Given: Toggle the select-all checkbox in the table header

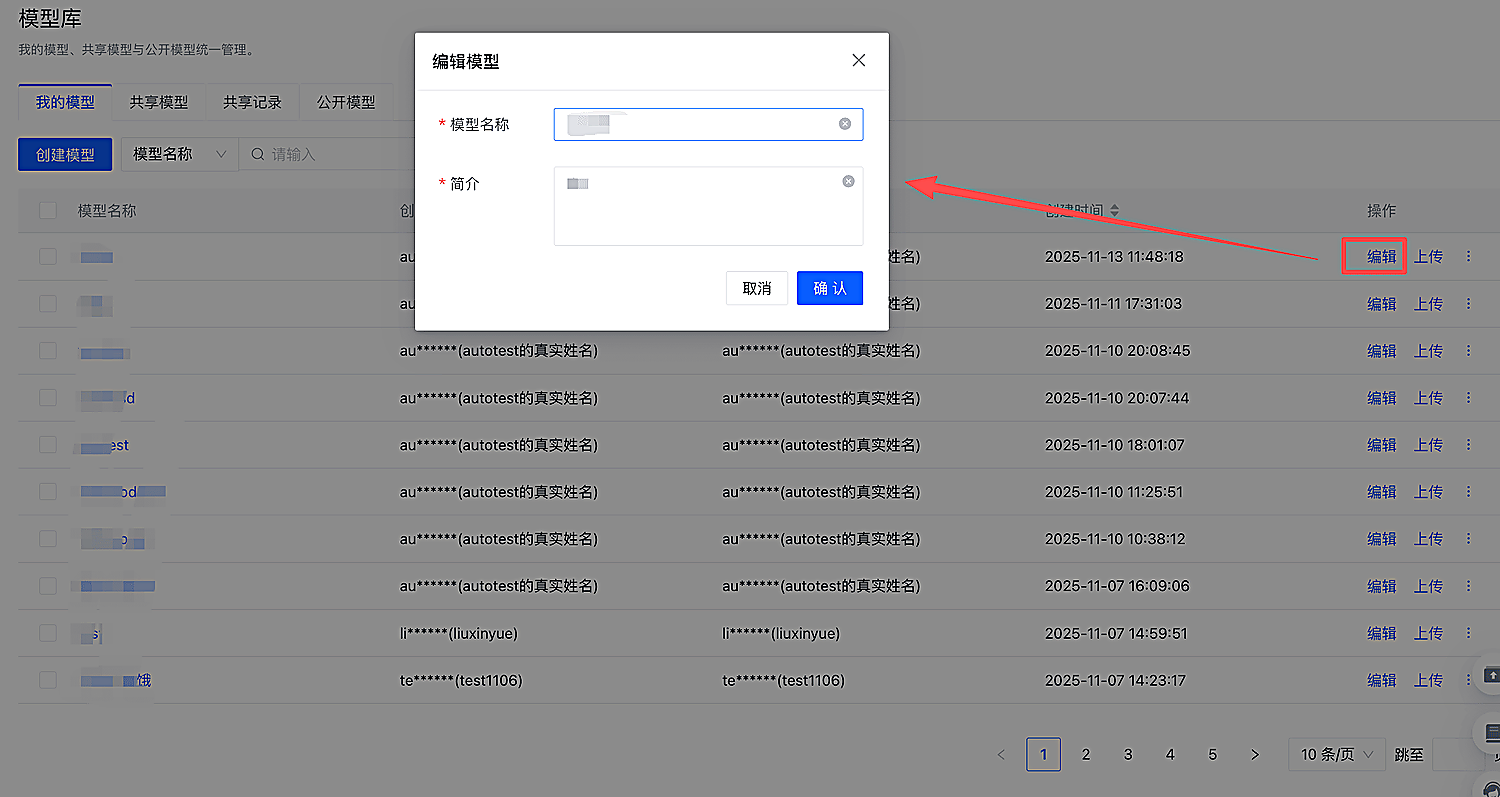Looking at the screenshot, I should pyautogui.click(x=48, y=210).
